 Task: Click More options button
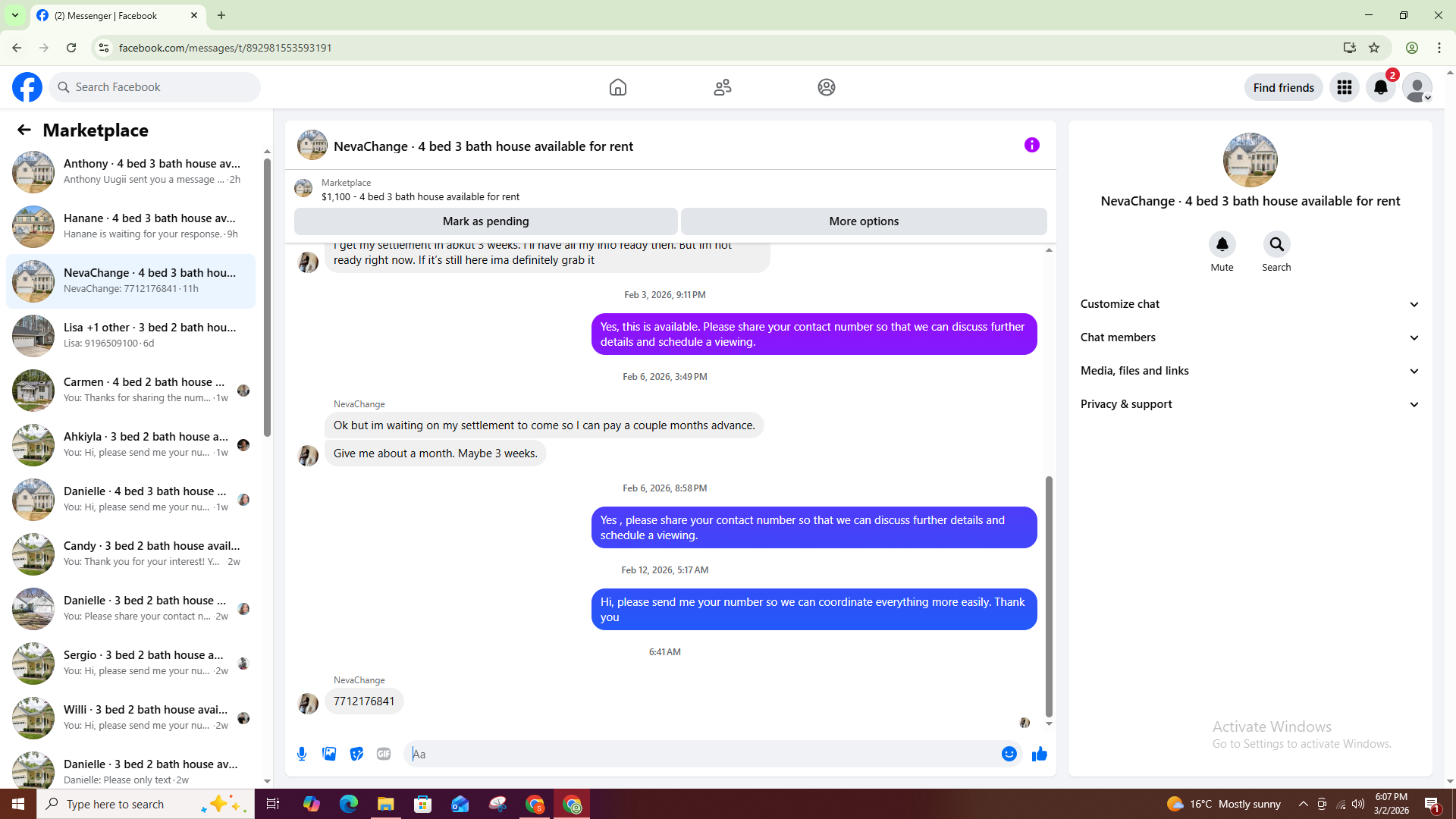click(x=864, y=221)
